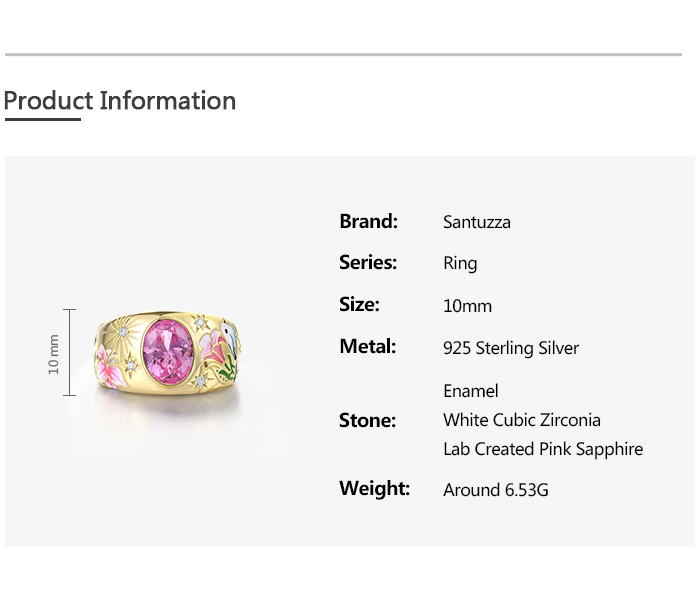Select the Metal: label

367,346
